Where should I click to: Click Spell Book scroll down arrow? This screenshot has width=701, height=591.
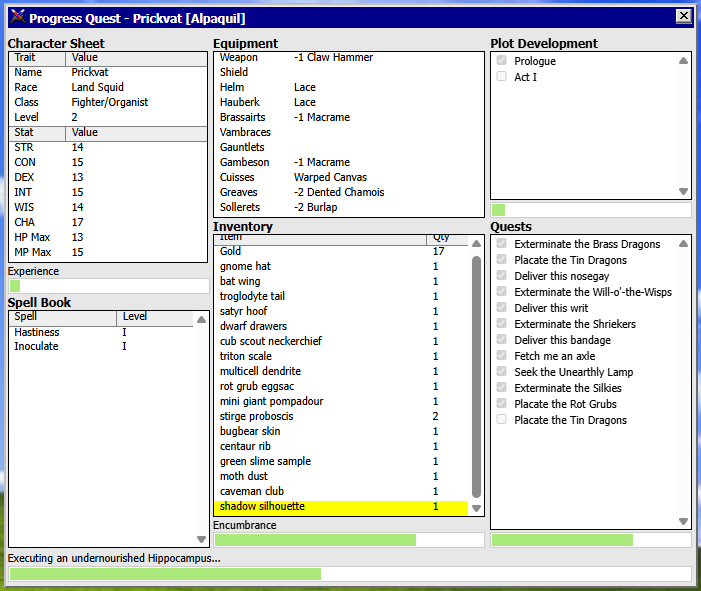click(202, 539)
